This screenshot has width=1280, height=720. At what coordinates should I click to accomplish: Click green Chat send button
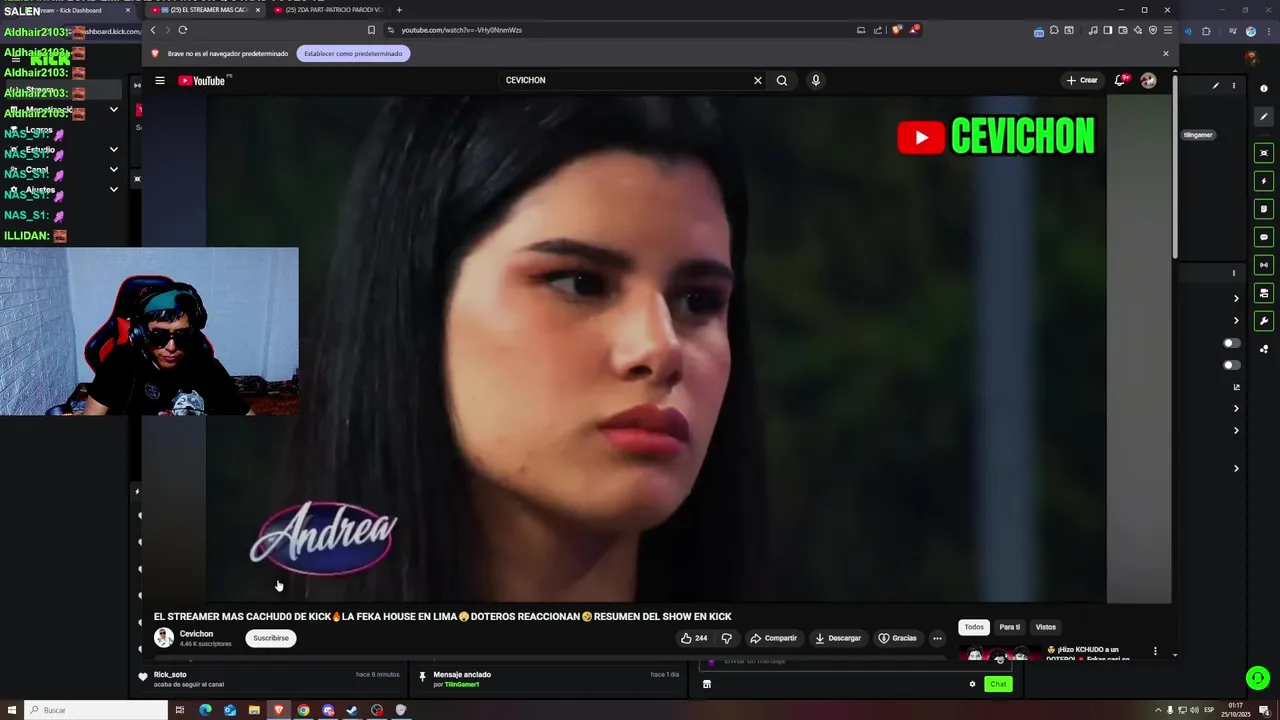pyautogui.click(x=998, y=684)
